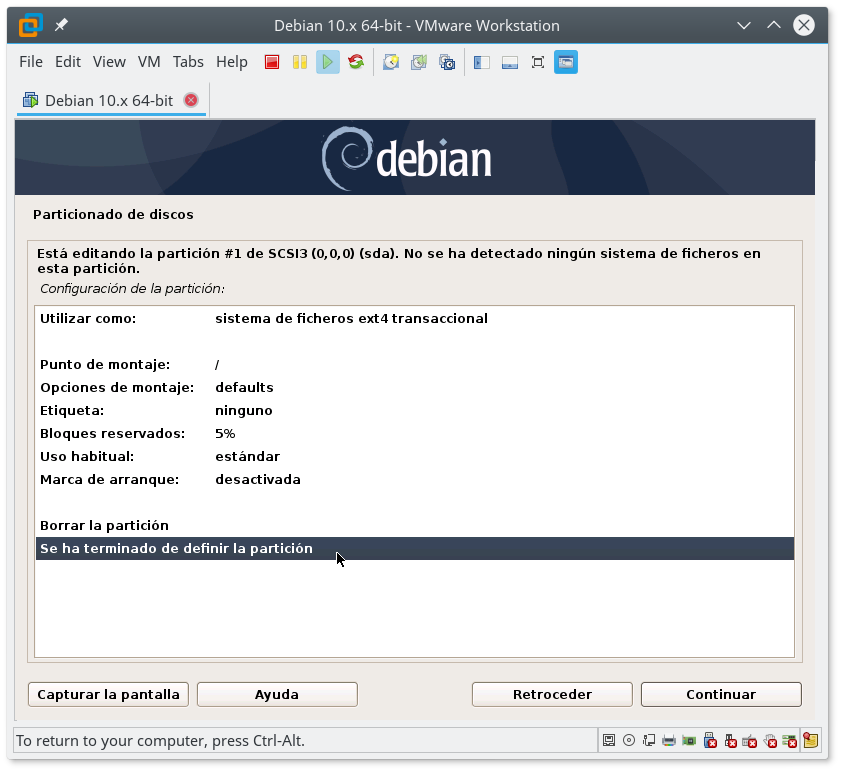Click the Ayuda button

tap(277, 694)
